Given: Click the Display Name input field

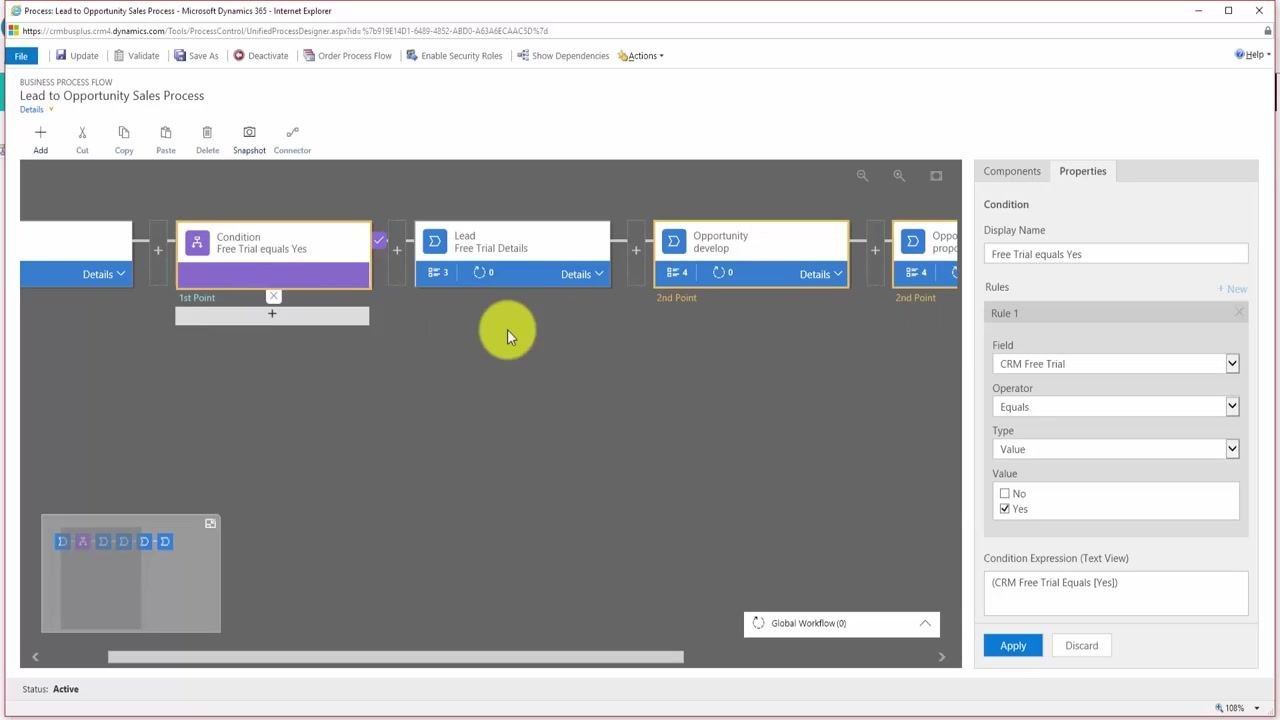Looking at the screenshot, I should (1116, 254).
